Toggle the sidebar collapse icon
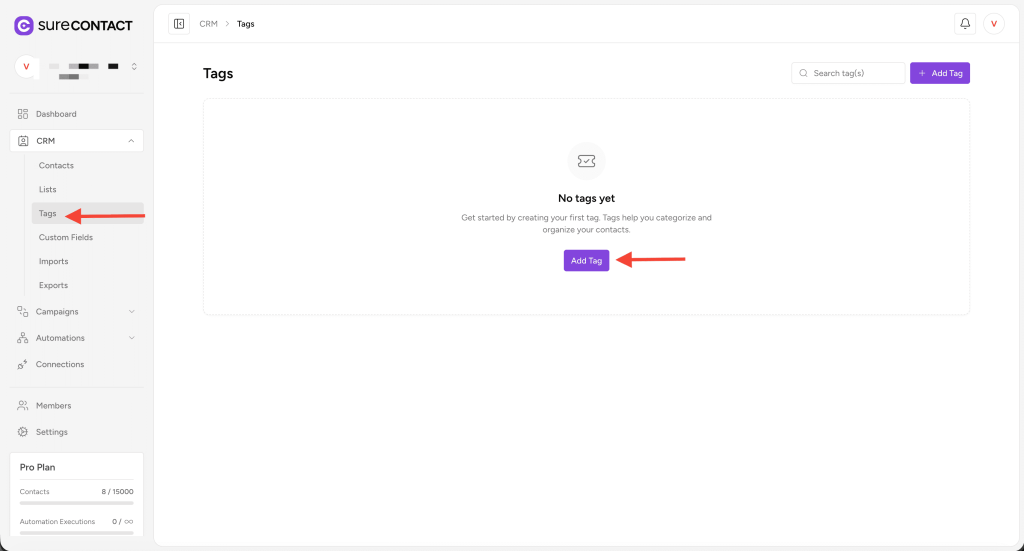 point(179,24)
